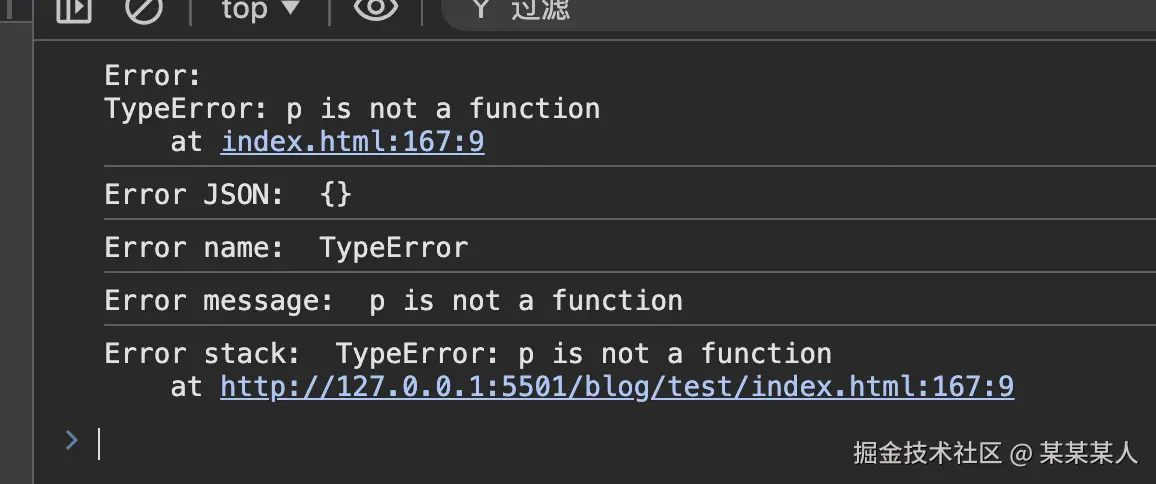Click the 掘金技术社区 watermark text
1156x484 pixels.
point(927,453)
